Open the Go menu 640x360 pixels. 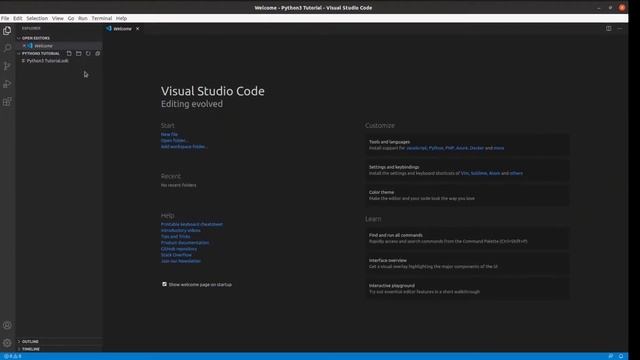tap(71, 18)
